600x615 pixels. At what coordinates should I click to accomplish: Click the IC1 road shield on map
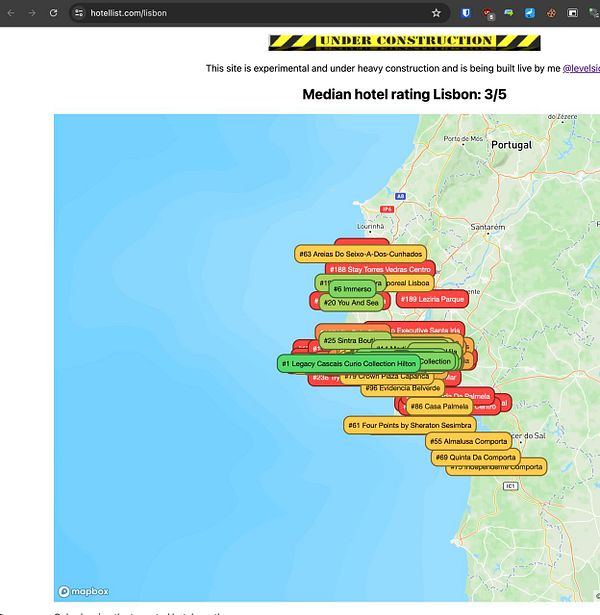point(511,486)
